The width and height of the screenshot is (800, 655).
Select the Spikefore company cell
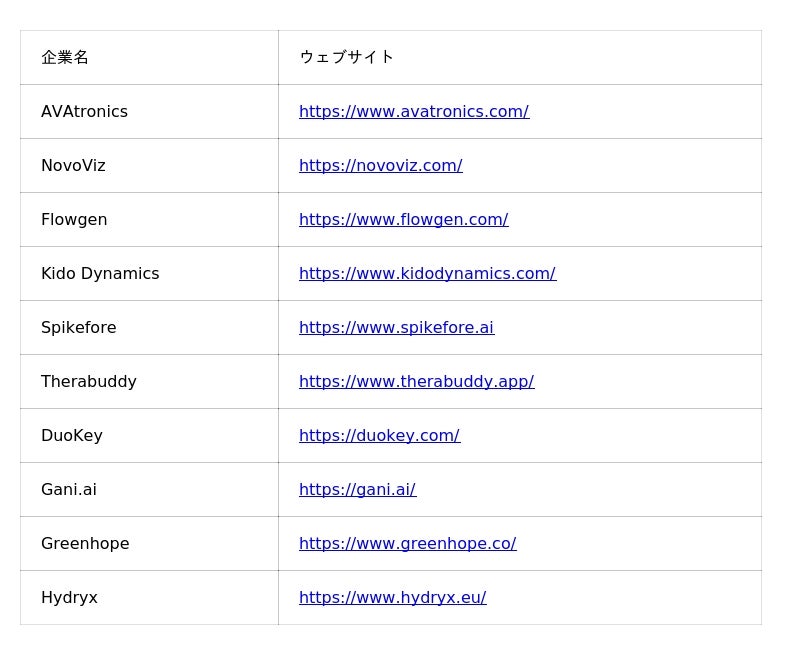pyautogui.click(x=78, y=328)
